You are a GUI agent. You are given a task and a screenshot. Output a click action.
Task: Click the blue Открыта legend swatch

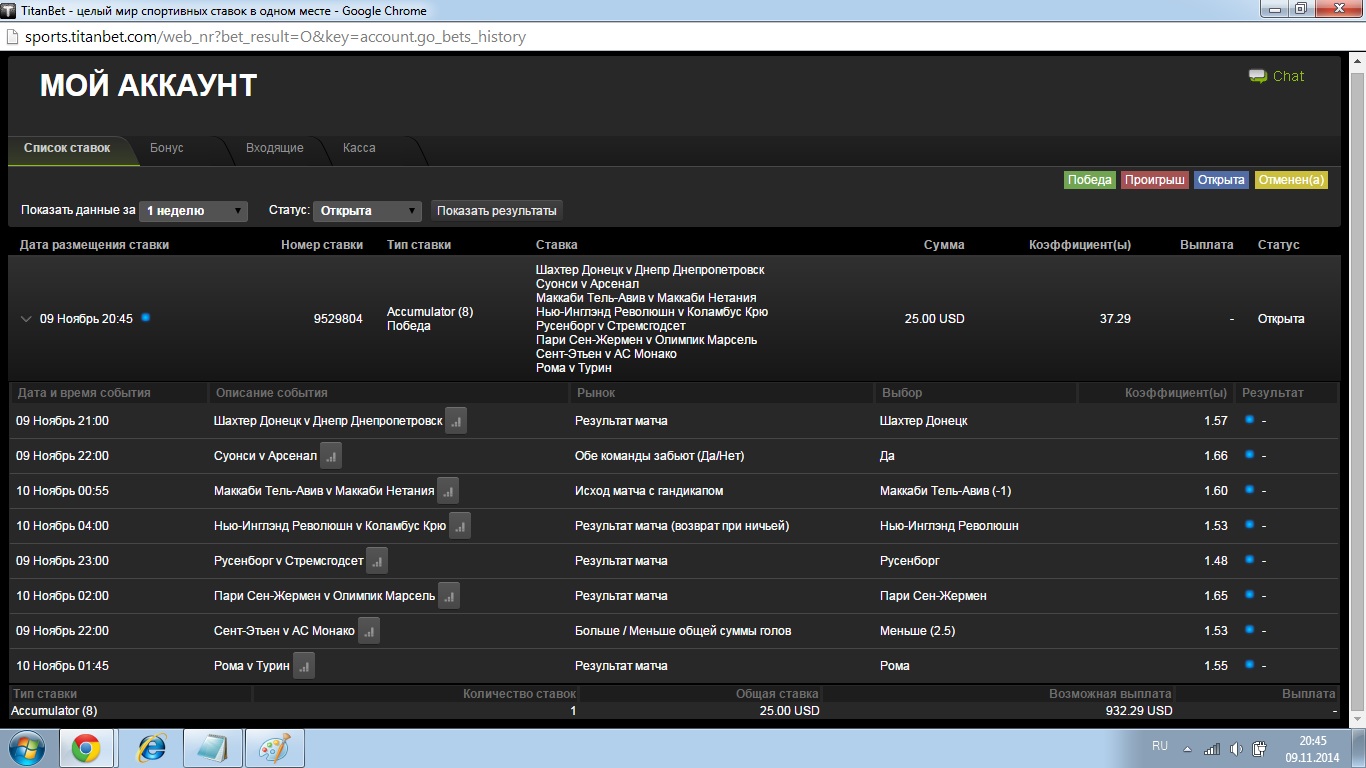pos(1221,180)
